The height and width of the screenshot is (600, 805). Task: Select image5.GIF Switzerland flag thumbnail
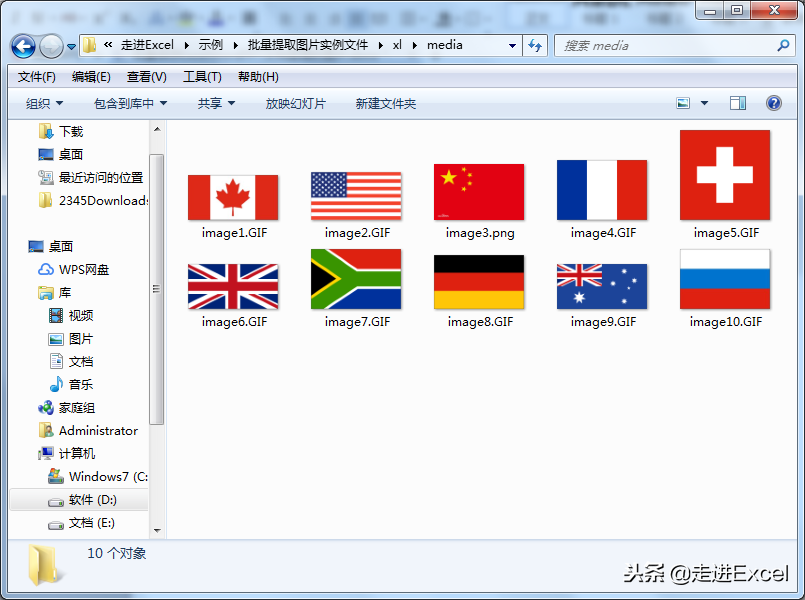tap(725, 175)
